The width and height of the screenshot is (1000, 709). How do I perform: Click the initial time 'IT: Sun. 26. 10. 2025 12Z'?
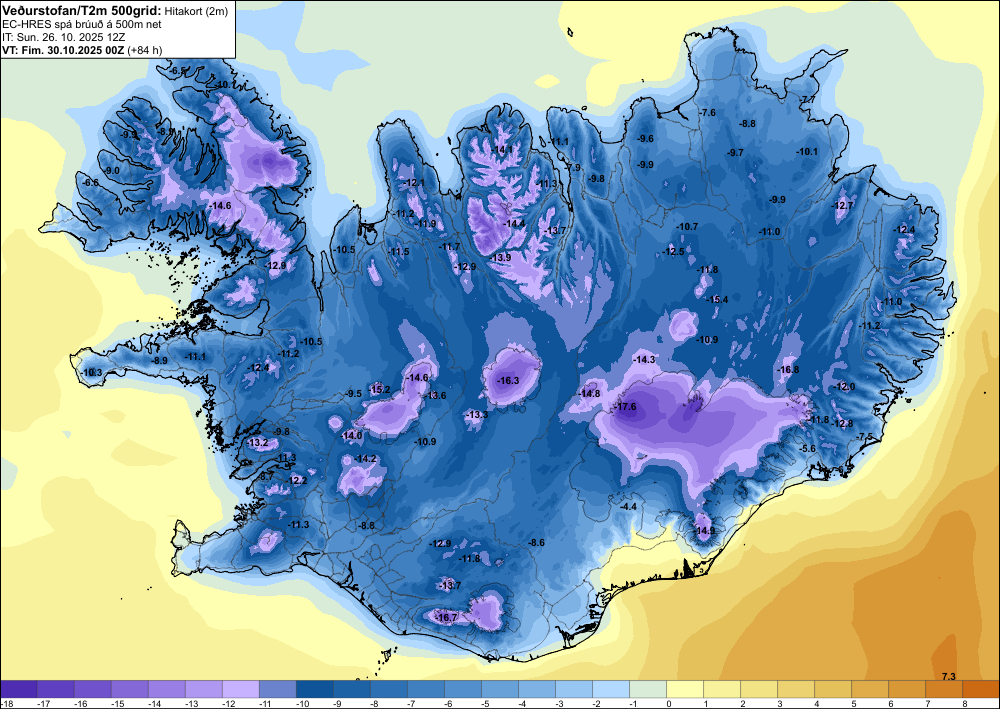point(64,37)
